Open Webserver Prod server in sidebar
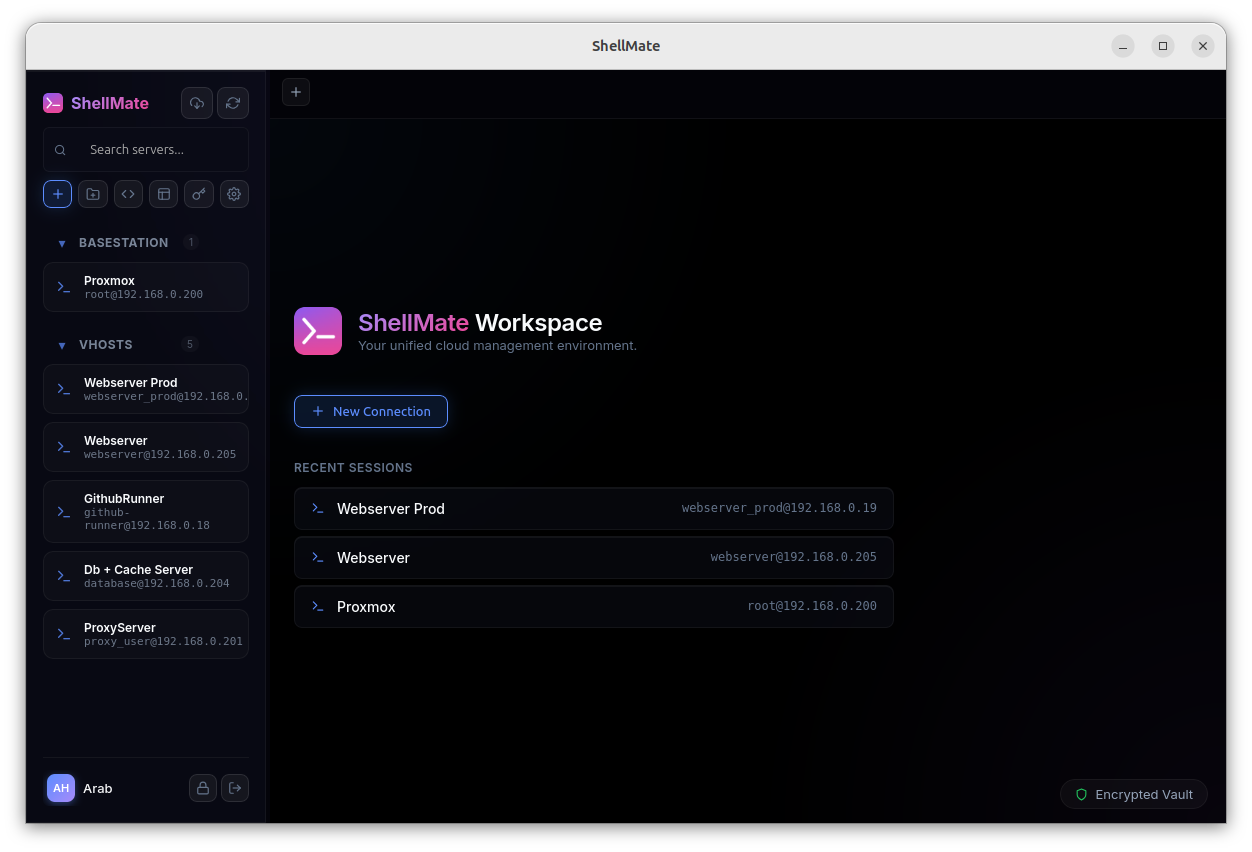Viewport: 1252px width, 852px height. 146,389
